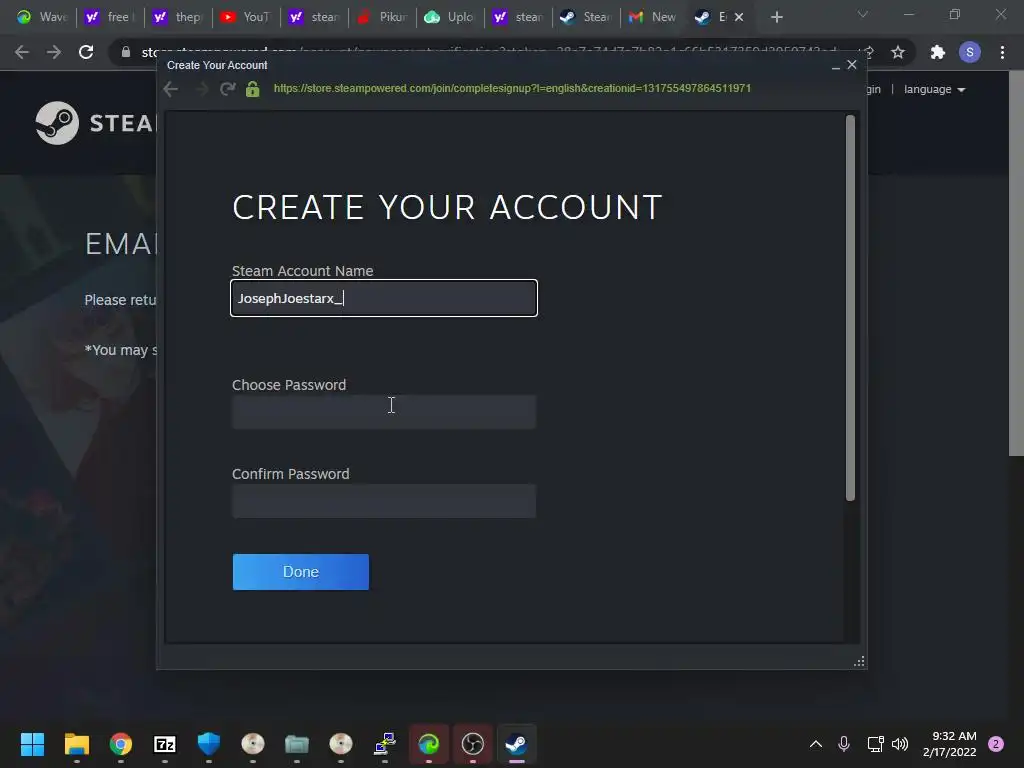Click the popup's corner grip handle
Viewport: 1024px width, 768px height.
click(x=859, y=662)
